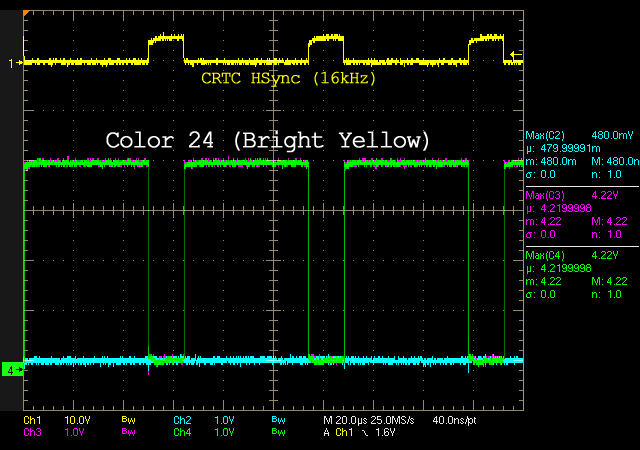Click the Max(C4) measurement title

click(545, 255)
